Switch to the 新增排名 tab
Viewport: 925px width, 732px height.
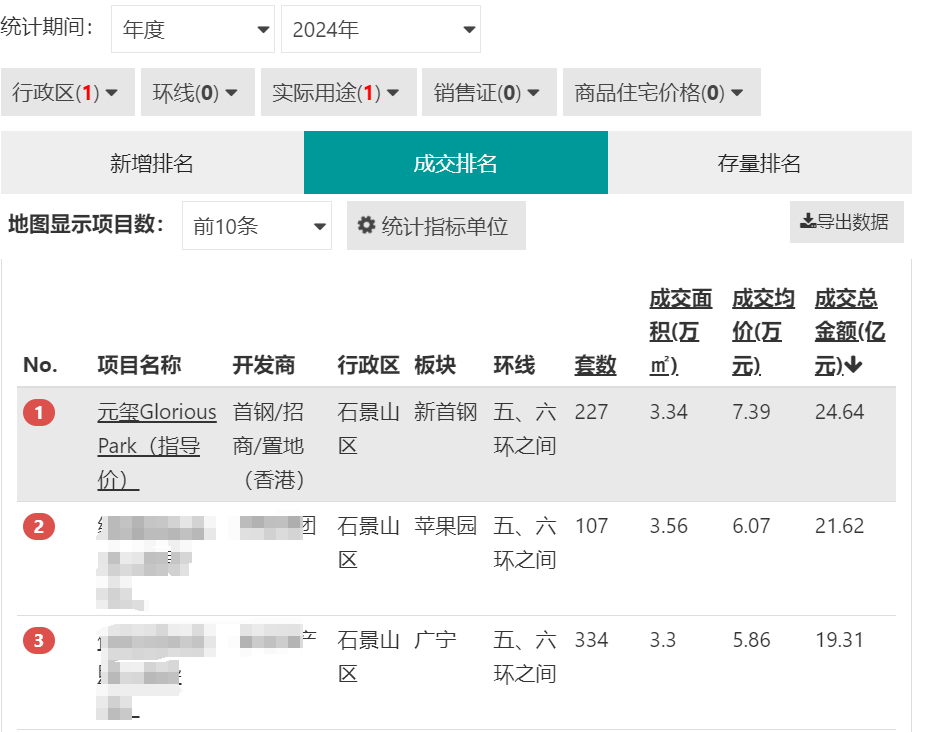coord(152,163)
